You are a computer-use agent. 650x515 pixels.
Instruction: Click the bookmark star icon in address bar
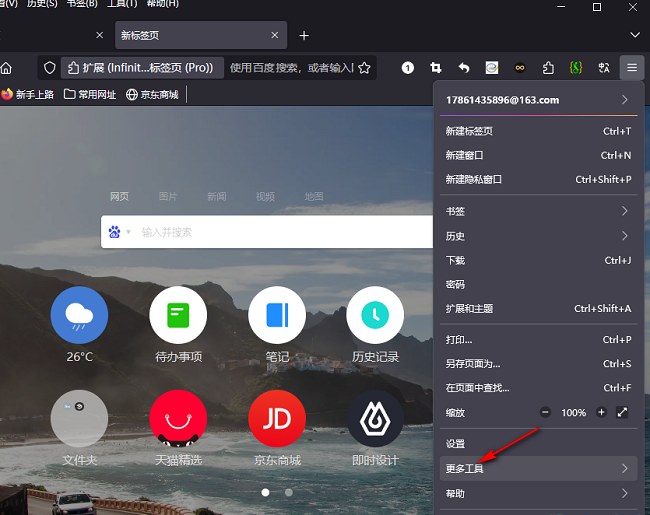click(x=365, y=68)
